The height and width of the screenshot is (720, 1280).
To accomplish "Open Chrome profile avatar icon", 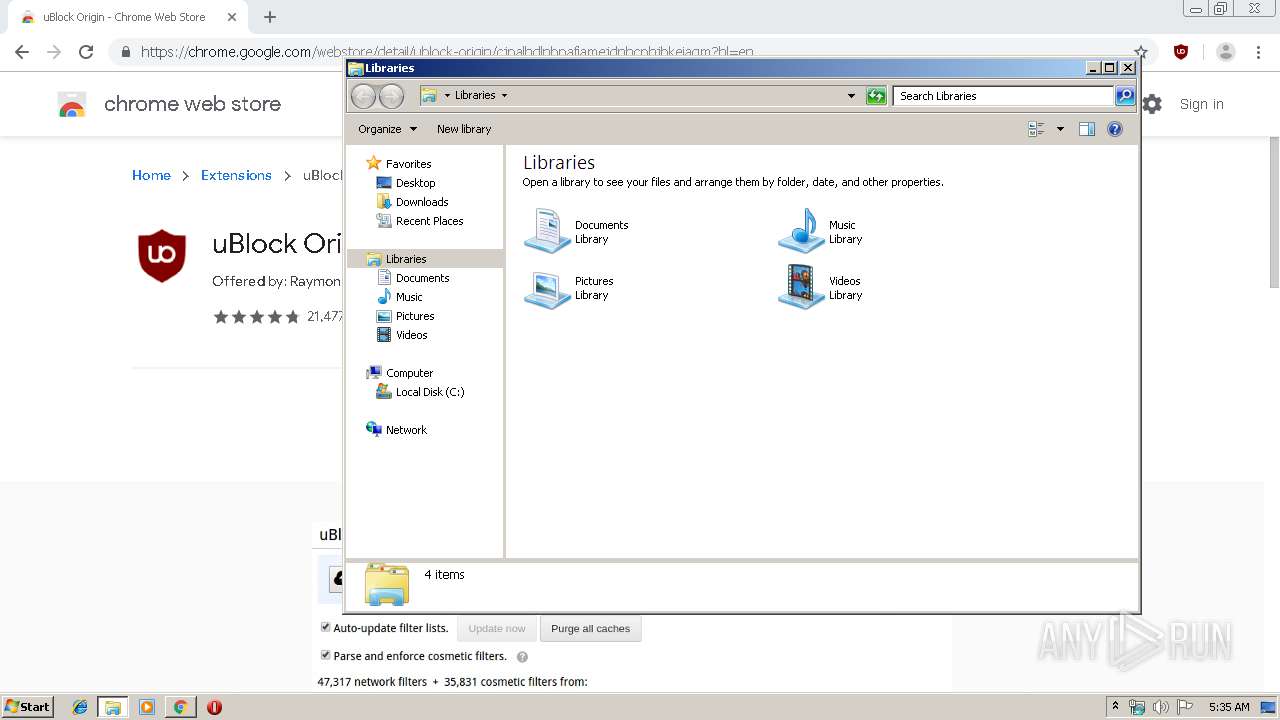I will pos(1226,52).
